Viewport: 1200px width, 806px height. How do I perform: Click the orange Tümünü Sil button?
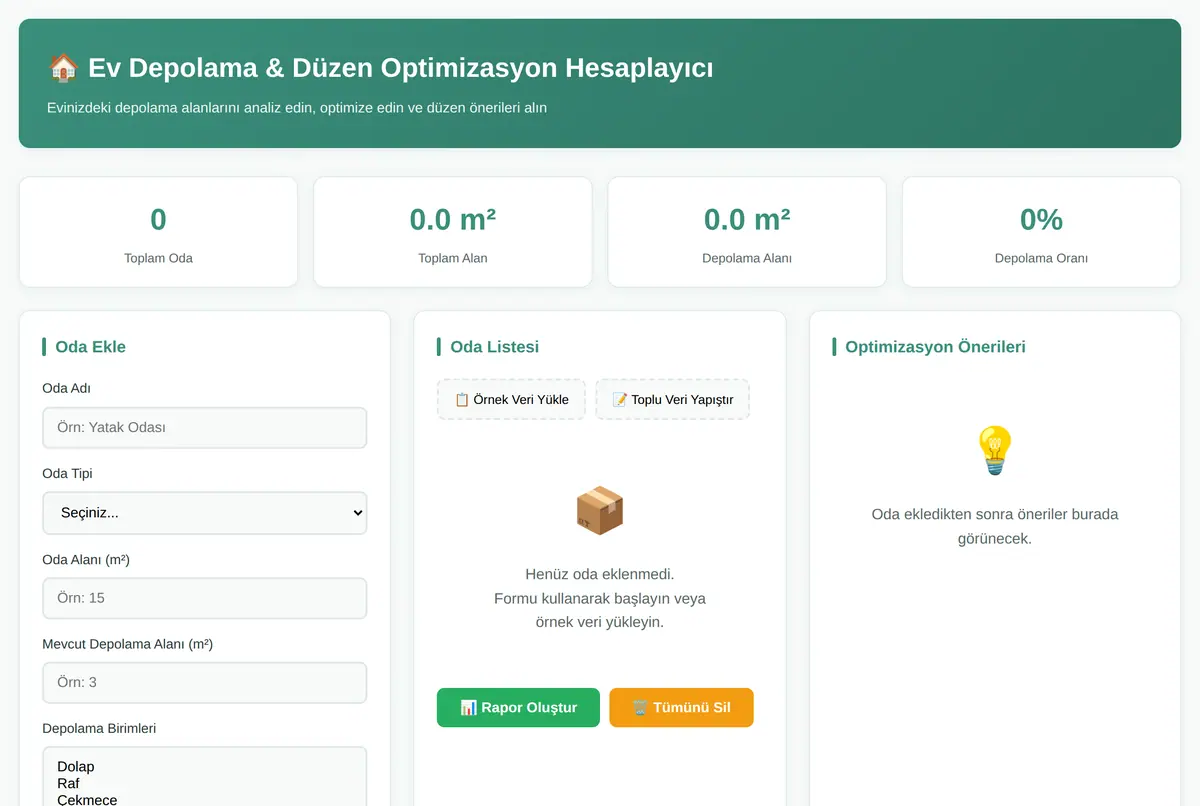coord(681,707)
